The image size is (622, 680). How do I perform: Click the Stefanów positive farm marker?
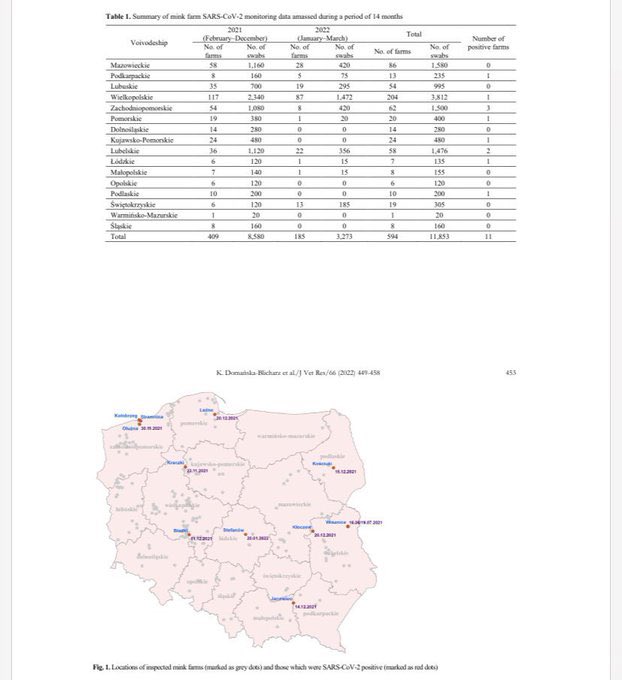coord(247,532)
